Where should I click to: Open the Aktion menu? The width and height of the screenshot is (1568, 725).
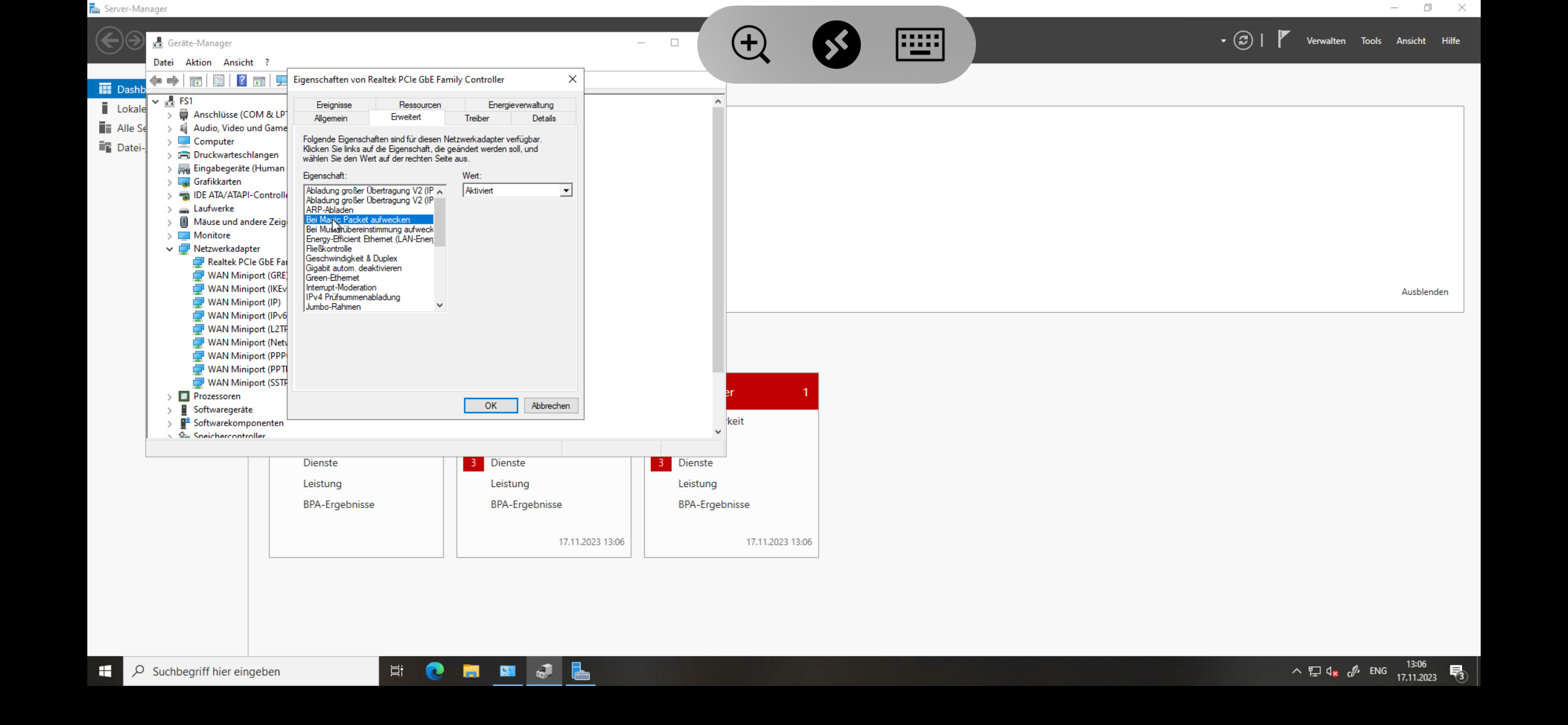coord(198,63)
